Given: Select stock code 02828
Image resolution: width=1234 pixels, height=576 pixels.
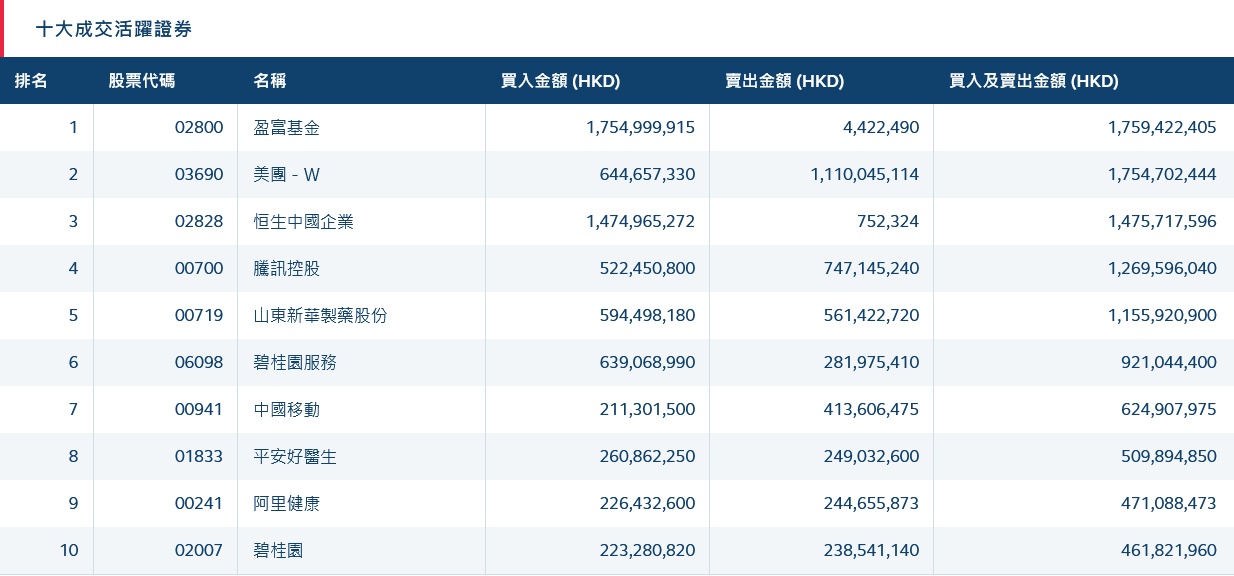Looking at the screenshot, I should (x=199, y=222).
